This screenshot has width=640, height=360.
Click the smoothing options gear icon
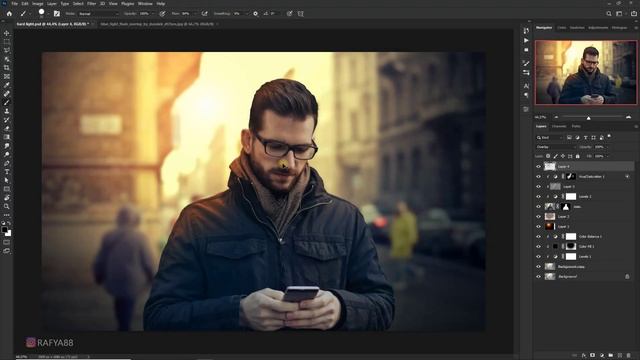256,13
